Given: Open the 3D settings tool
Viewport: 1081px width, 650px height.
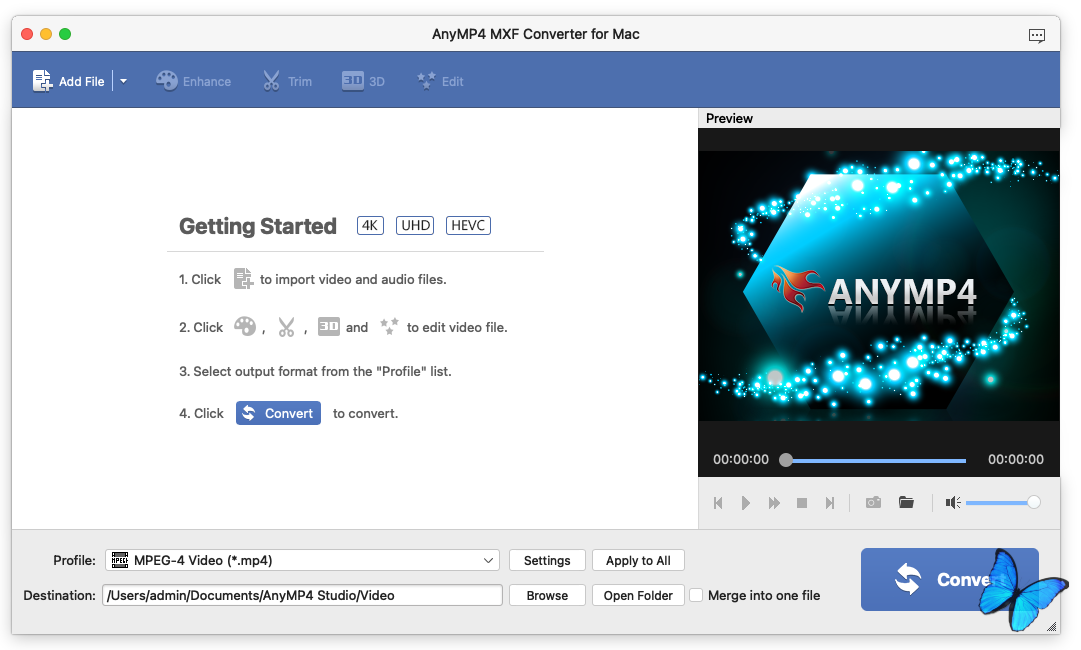Looking at the screenshot, I should click(363, 81).
